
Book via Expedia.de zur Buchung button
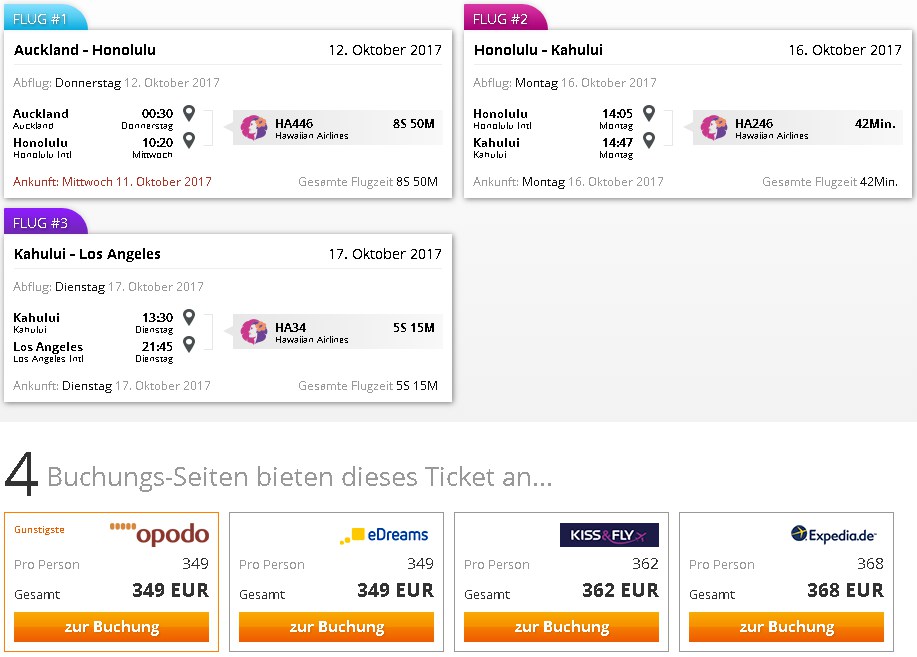tap(786, 627)
